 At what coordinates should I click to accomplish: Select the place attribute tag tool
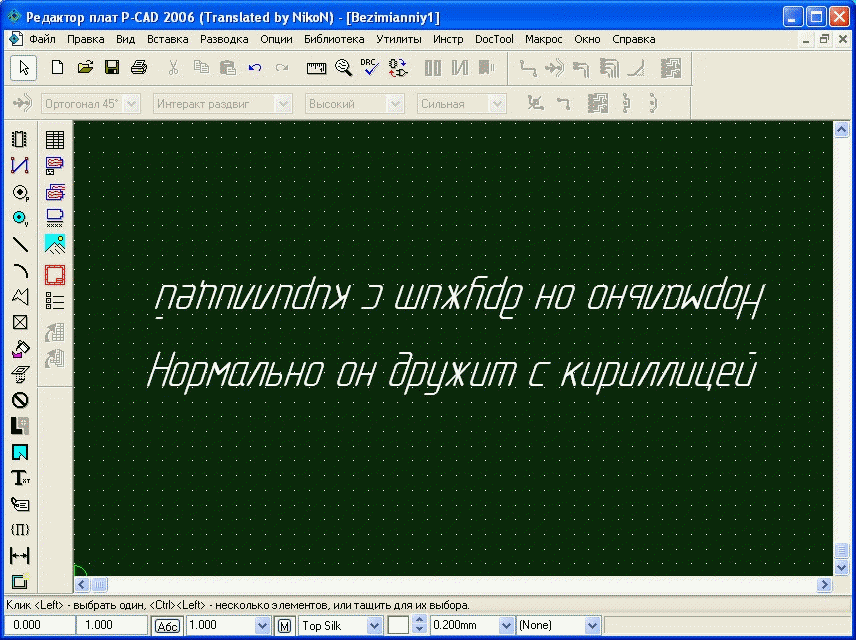click(20, 505)
